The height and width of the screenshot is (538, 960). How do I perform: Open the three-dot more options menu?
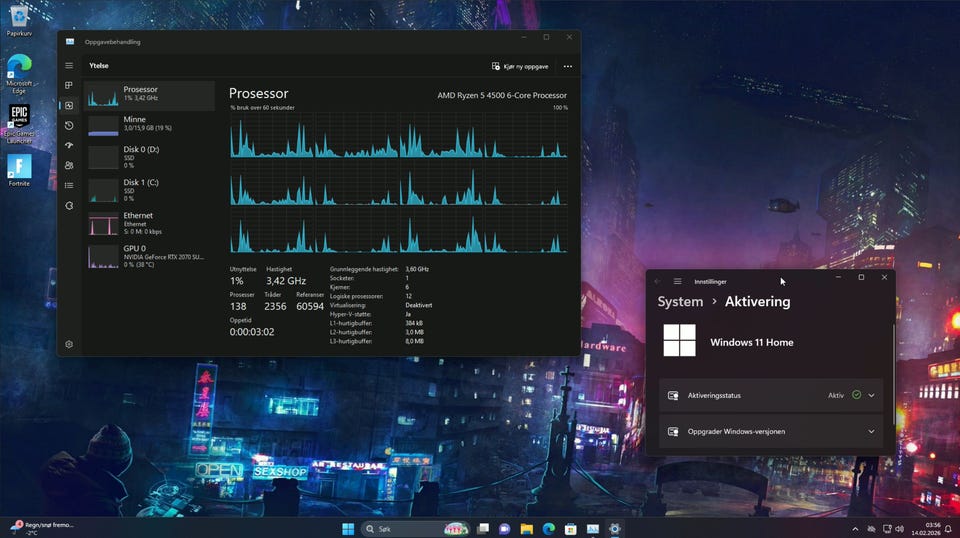[x=567, y=67]
